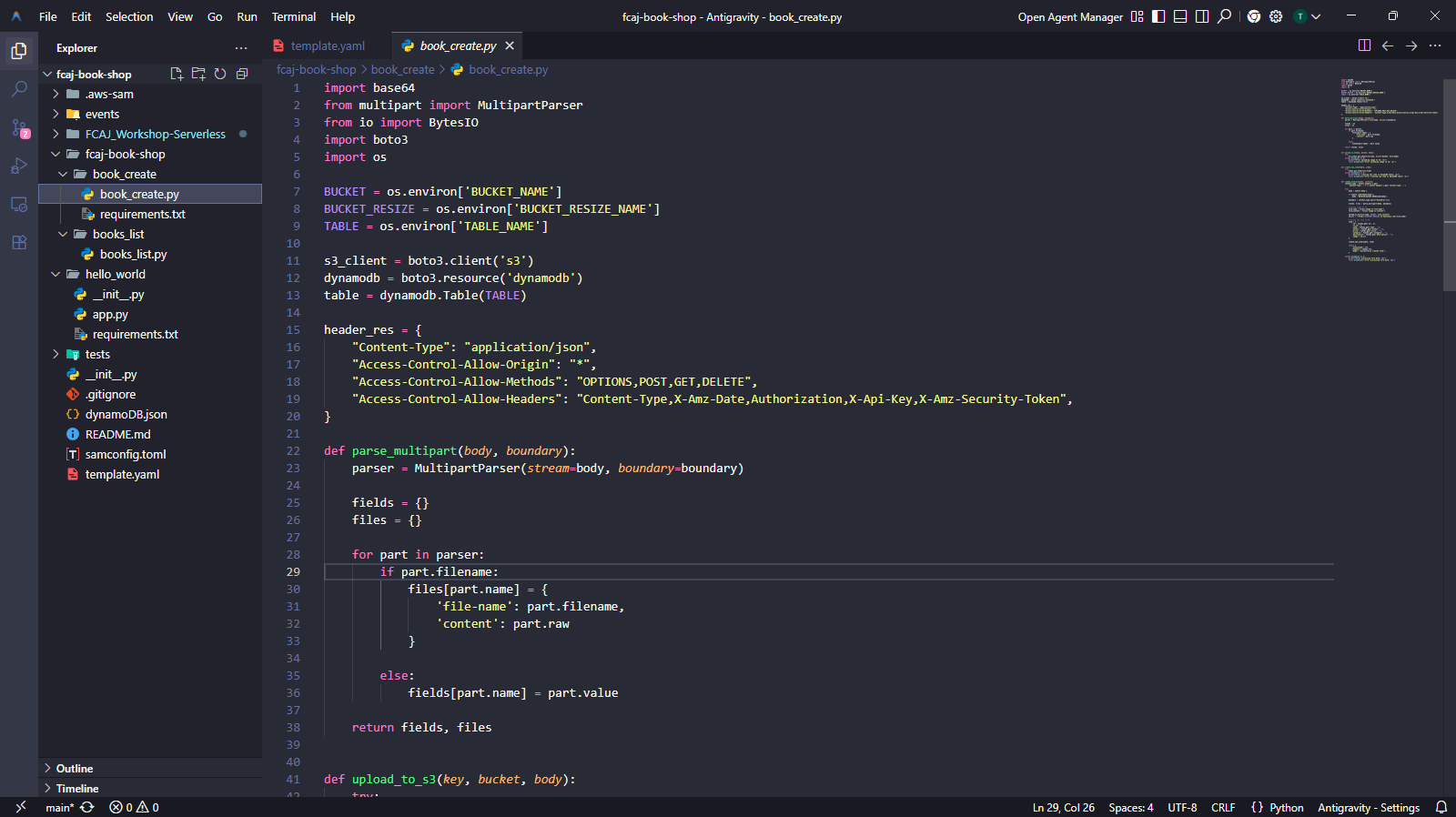Collapse all folders in explorer

[242, 74]
